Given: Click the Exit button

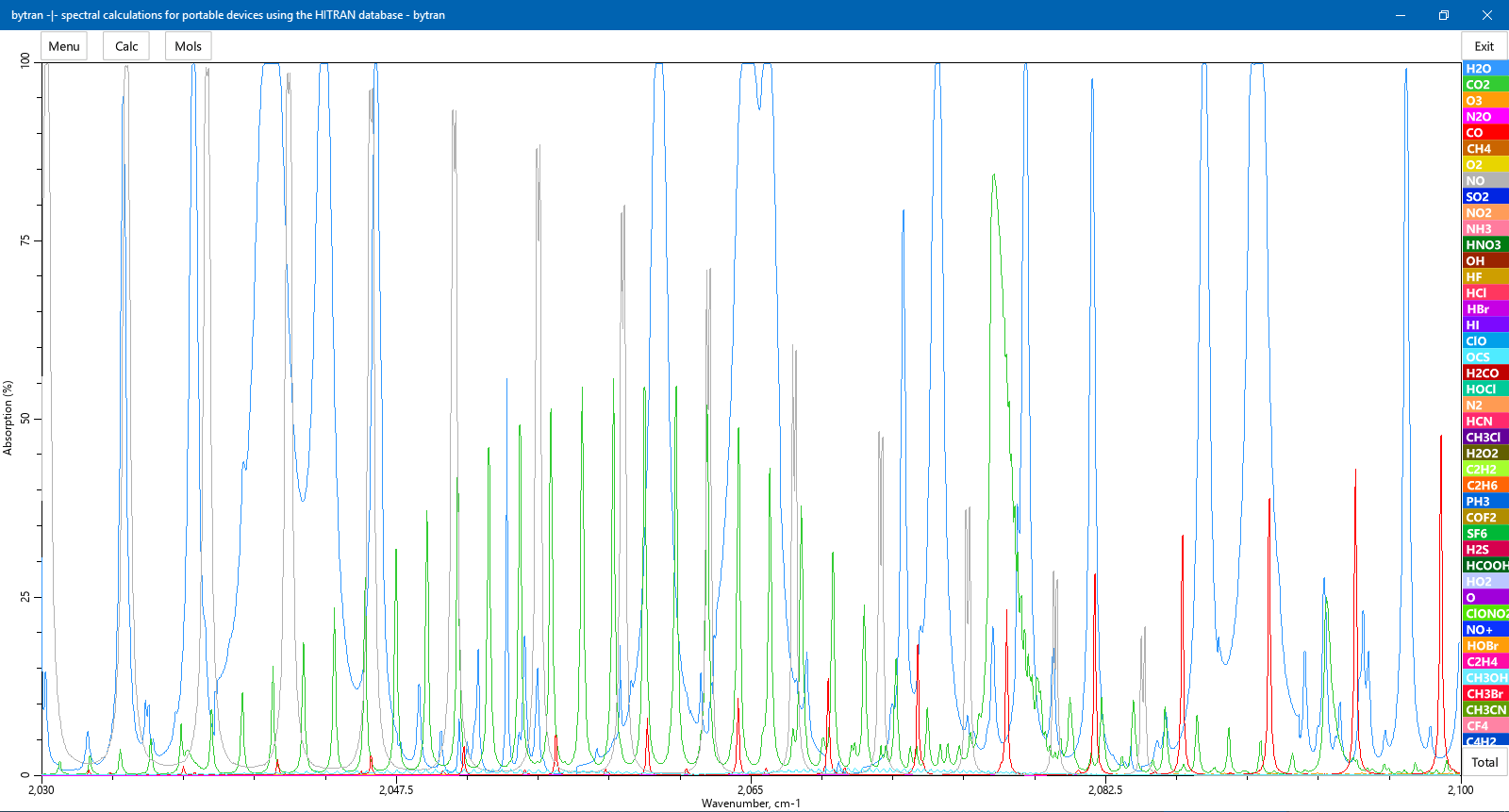Looking at the screenshot, I should [x=1484, y=46].
